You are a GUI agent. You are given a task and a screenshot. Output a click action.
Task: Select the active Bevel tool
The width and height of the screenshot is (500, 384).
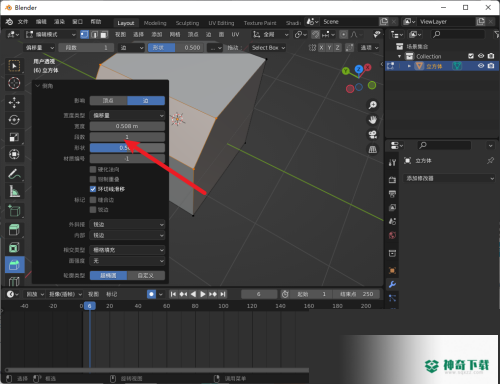(14, 265)
